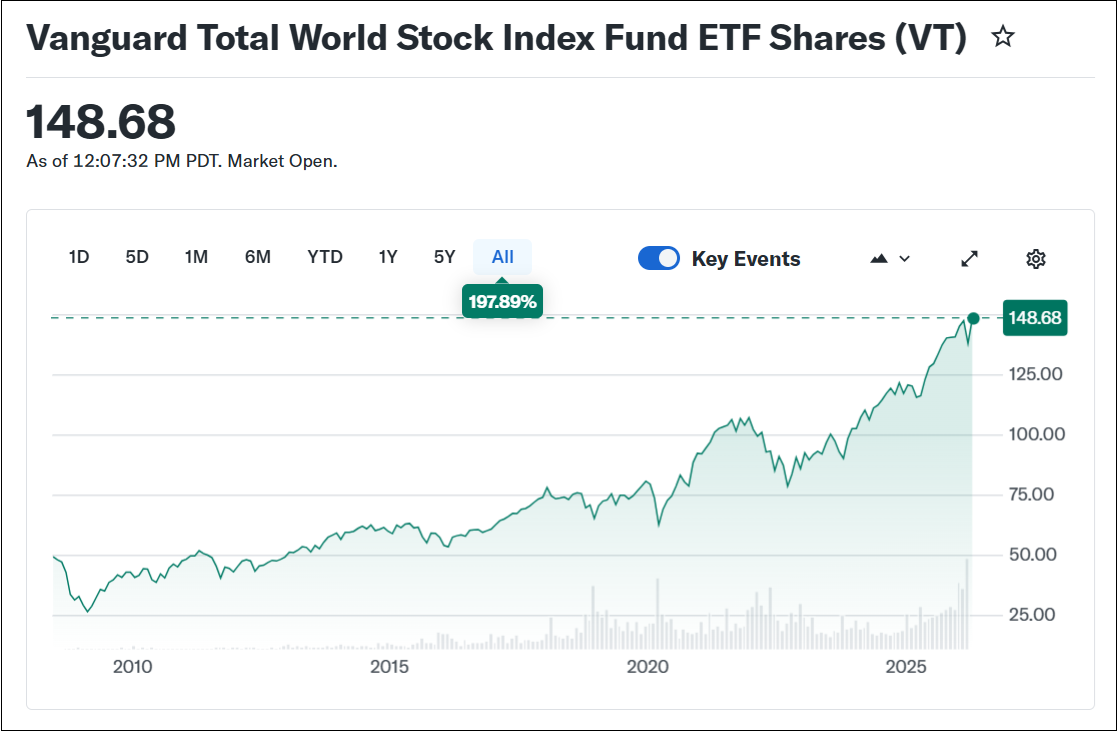Click the tallest volume bar near 2020
Screen dimensions: 1118x733
coord(658,612)
